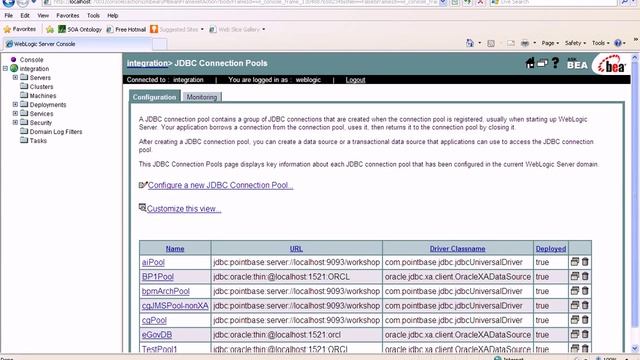Open the aiPool pool link

[153, 262]
